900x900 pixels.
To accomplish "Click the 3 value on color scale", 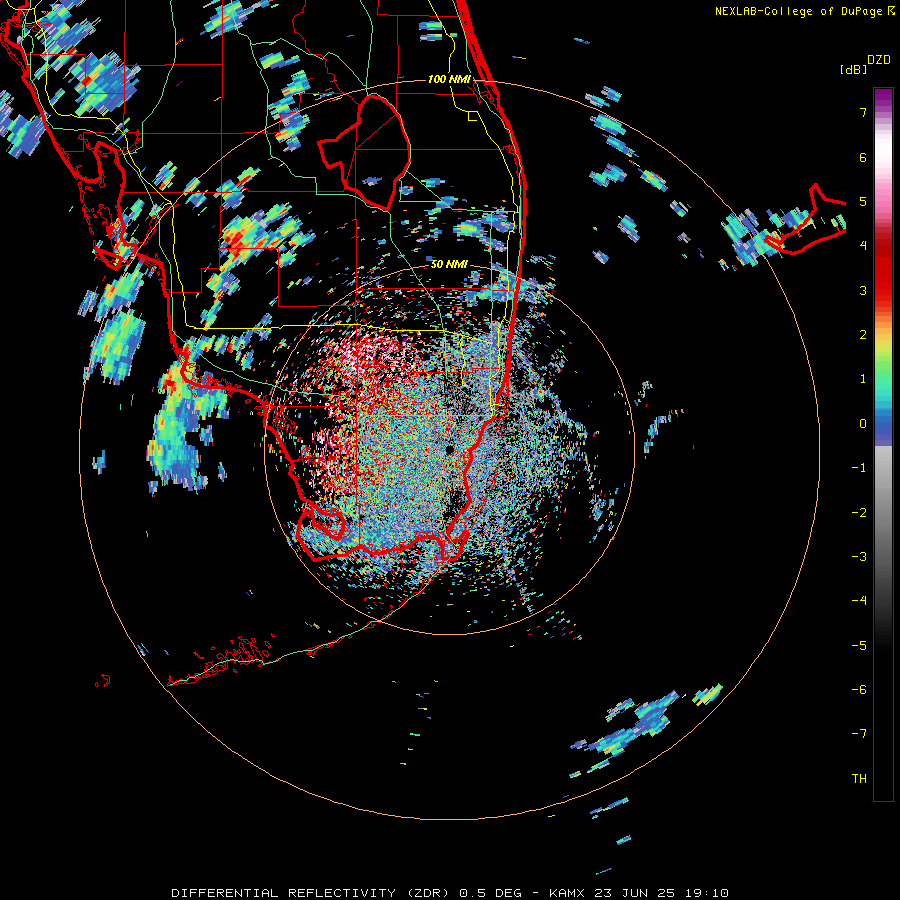I will (x=863, y=290).
